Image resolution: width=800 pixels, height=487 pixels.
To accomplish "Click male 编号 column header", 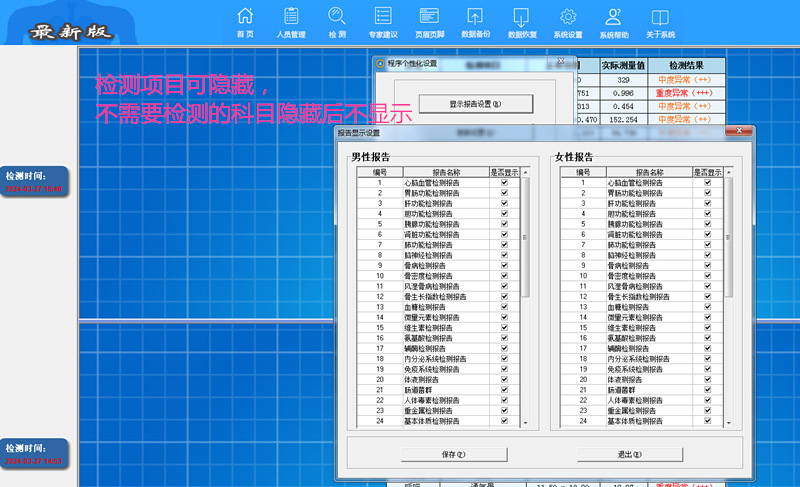I will 380,172.
